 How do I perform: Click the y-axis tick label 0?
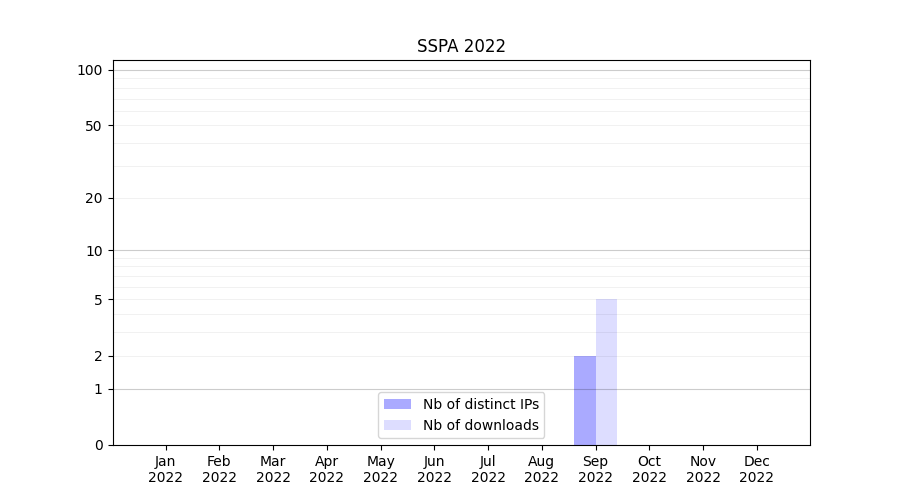(x=98, y=445)
